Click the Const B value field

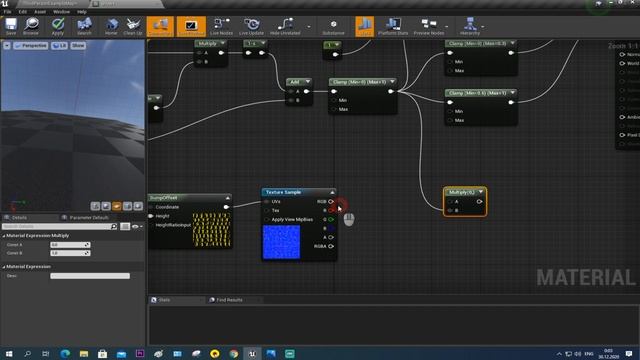point(70,253)
